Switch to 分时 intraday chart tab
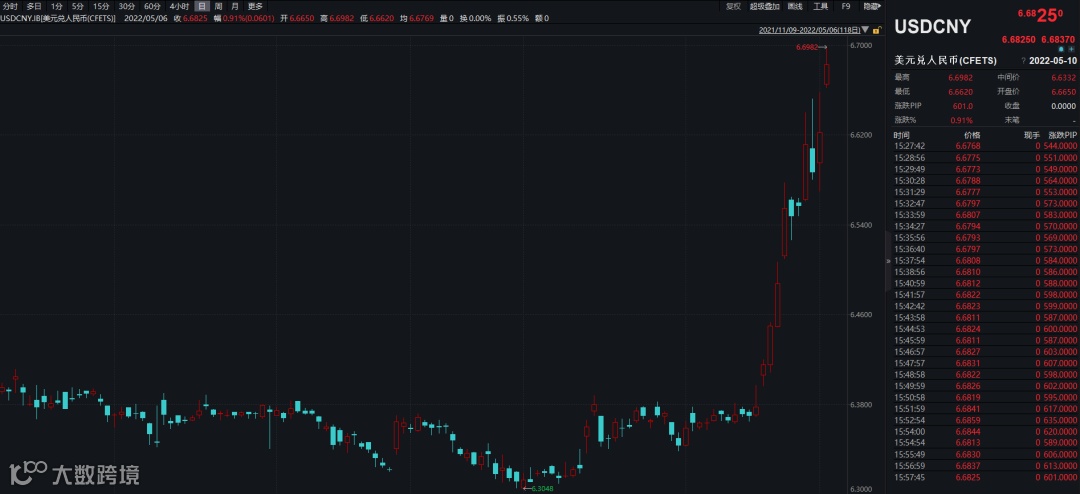 coord(10,6)
